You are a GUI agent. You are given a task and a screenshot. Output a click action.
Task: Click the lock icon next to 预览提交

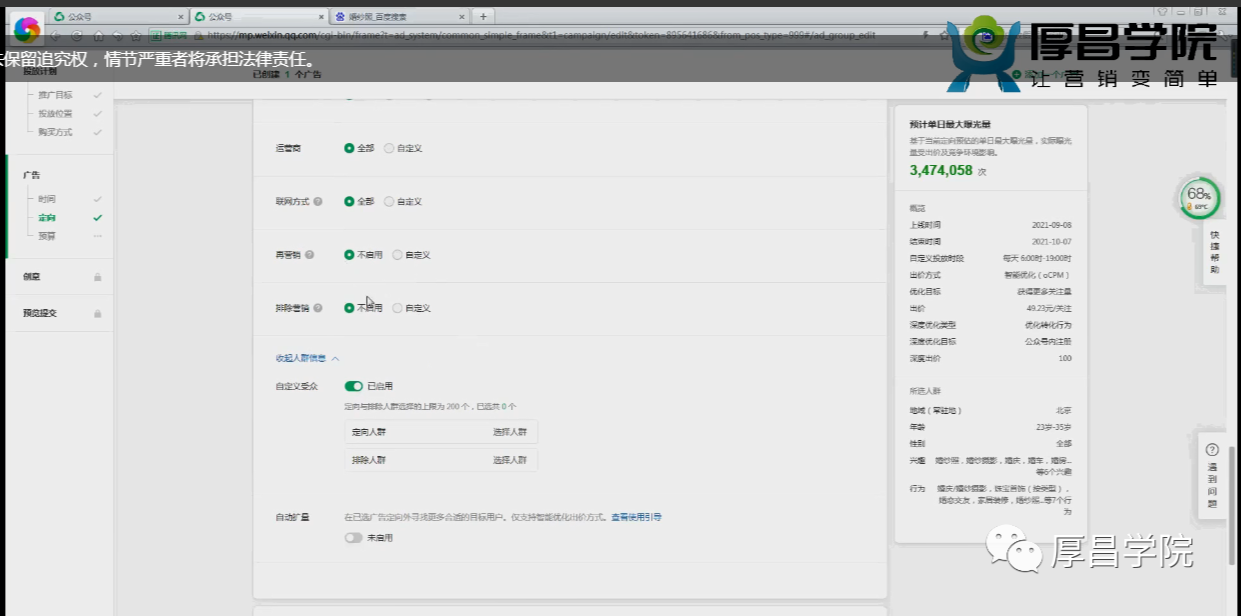click(x=97, y=313)
